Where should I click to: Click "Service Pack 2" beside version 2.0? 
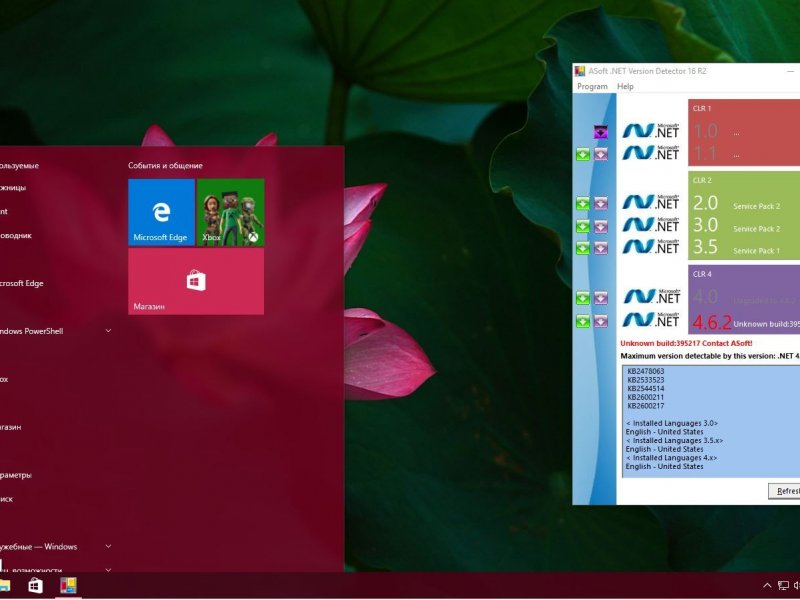tap(757, 207)
